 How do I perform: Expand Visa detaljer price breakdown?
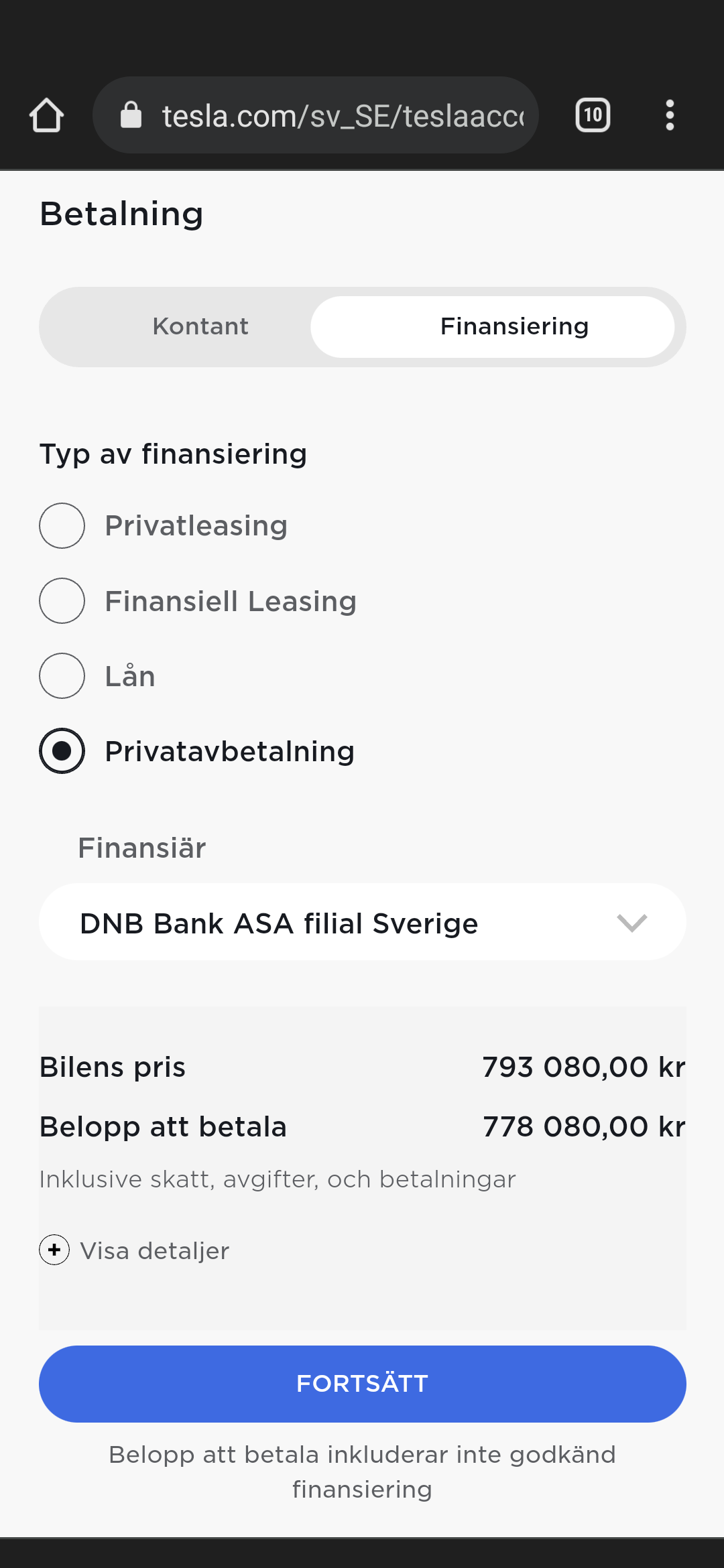(155, 1250)
